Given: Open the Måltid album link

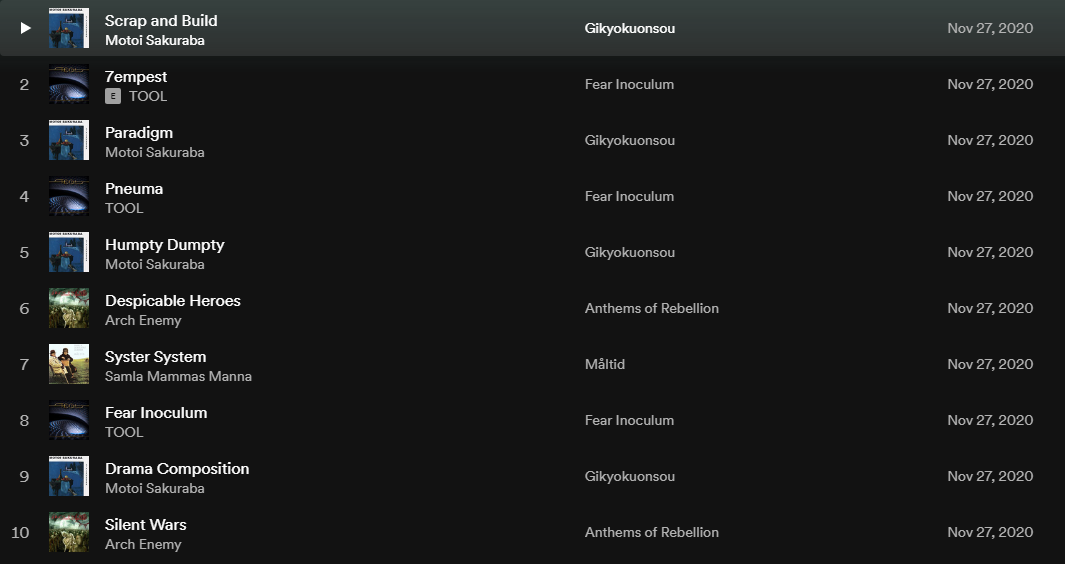Looking at the screenshot, I should click(605, 364).
